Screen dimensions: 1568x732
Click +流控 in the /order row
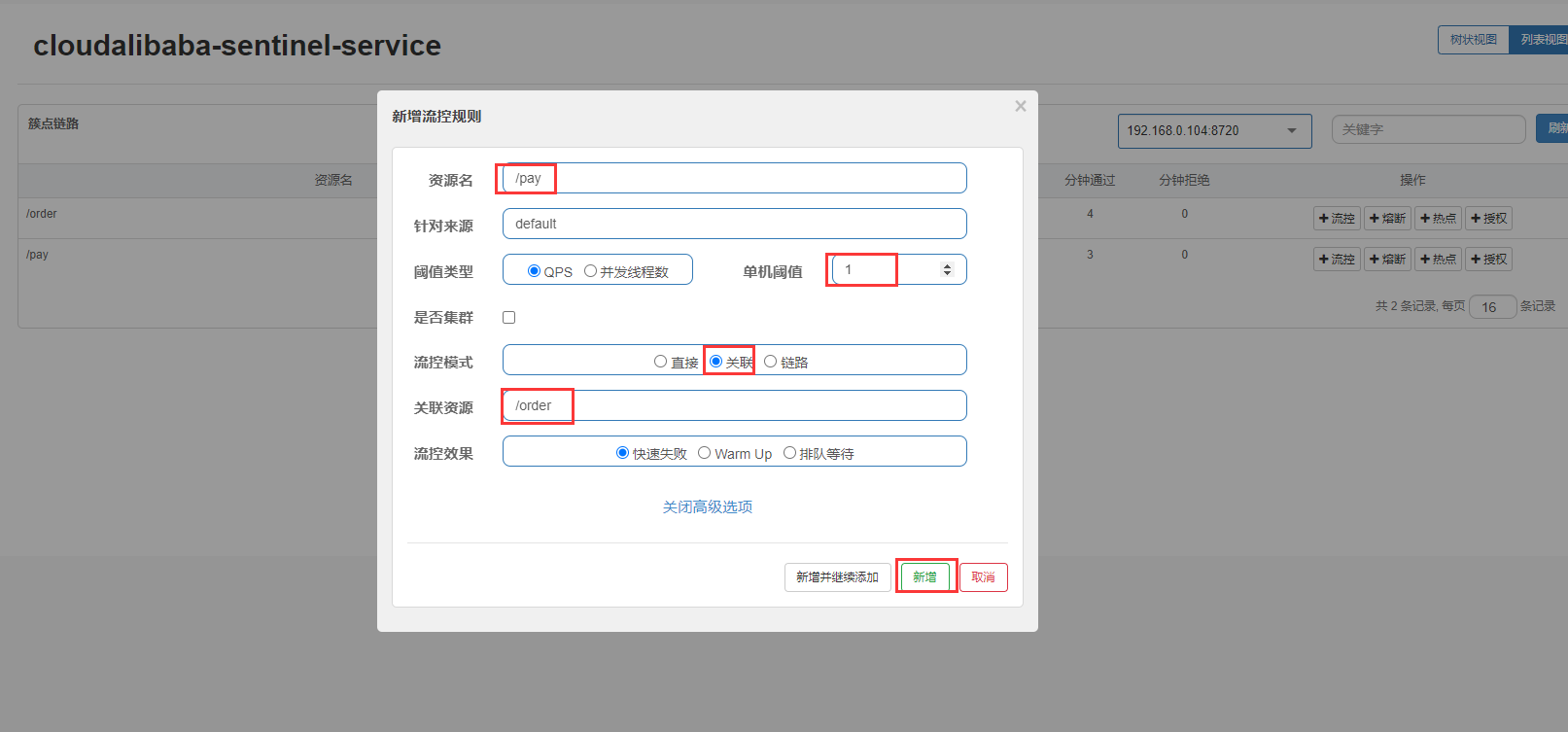pyautogui.click(x=1337, y=219)
